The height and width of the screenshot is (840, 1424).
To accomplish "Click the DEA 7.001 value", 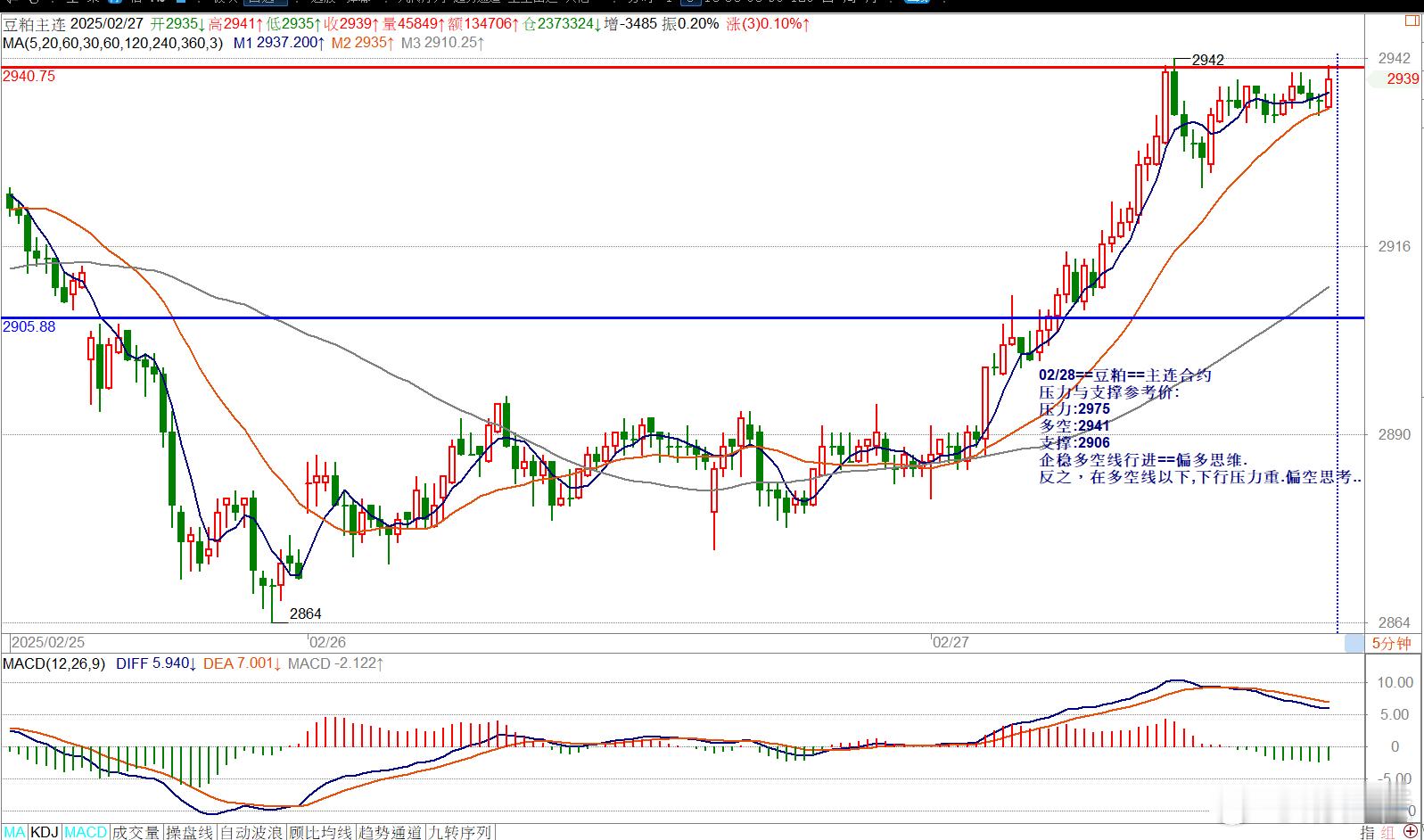I will pos(243,663).
